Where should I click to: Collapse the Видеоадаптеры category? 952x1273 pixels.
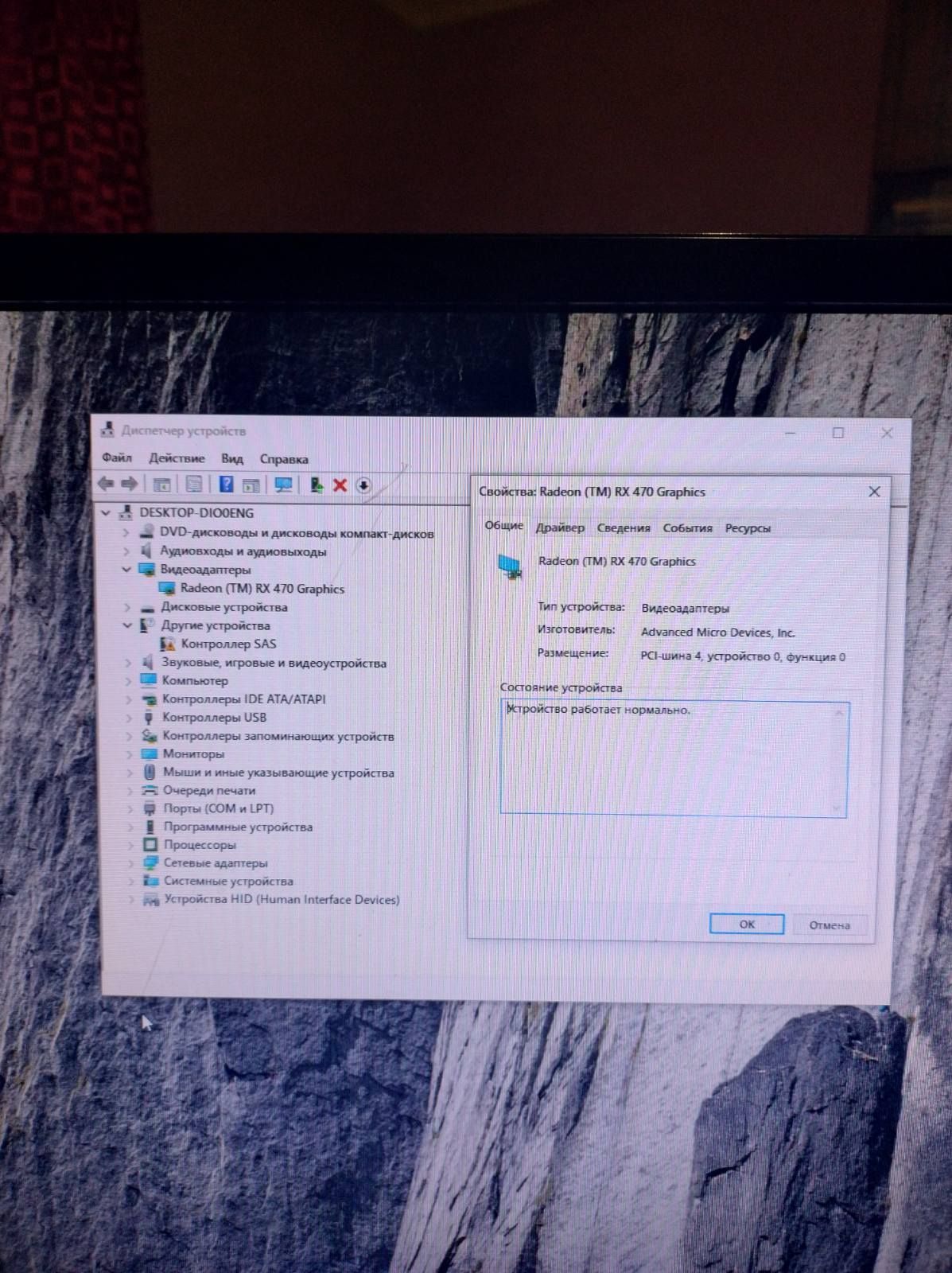pos(126,569)
